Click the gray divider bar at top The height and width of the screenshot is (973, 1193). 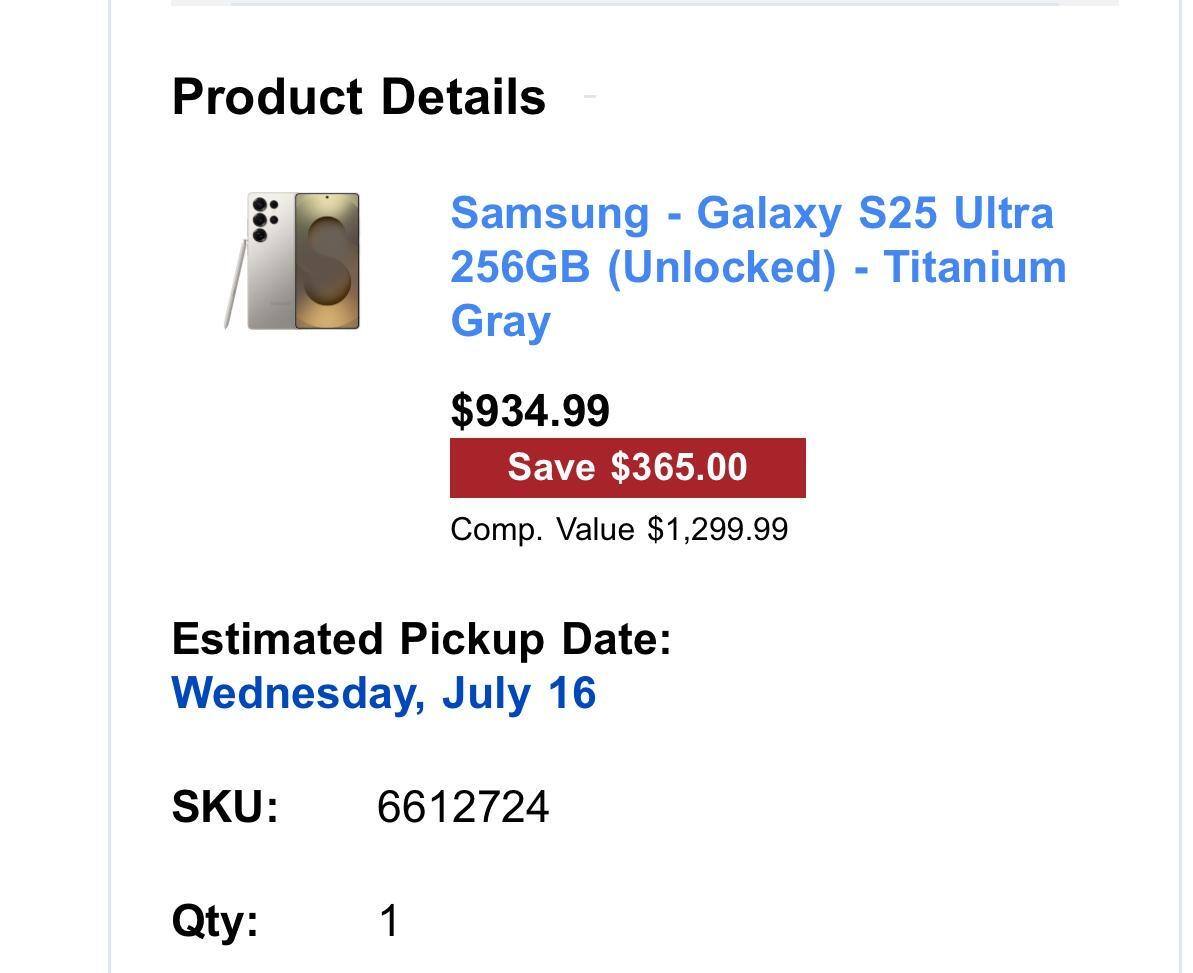[645, 3]
